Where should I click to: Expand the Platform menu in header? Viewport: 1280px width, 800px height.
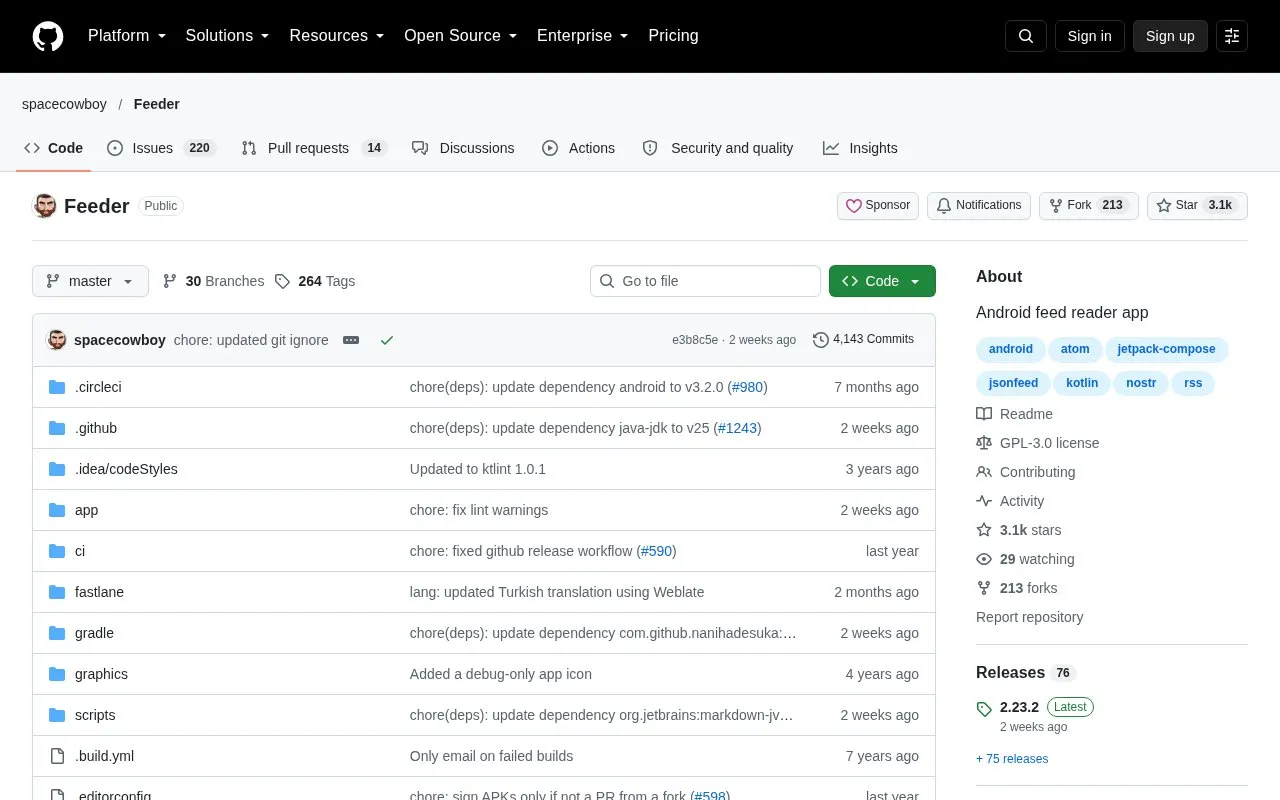pos(127,36)
